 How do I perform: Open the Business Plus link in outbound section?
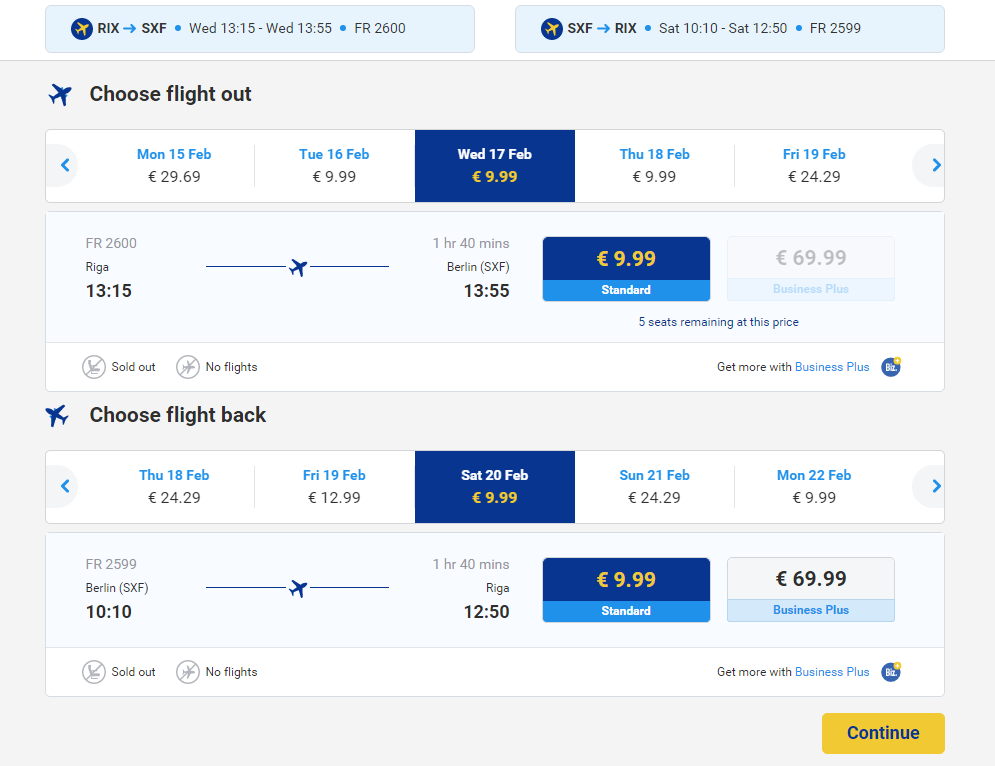point(832,367)
